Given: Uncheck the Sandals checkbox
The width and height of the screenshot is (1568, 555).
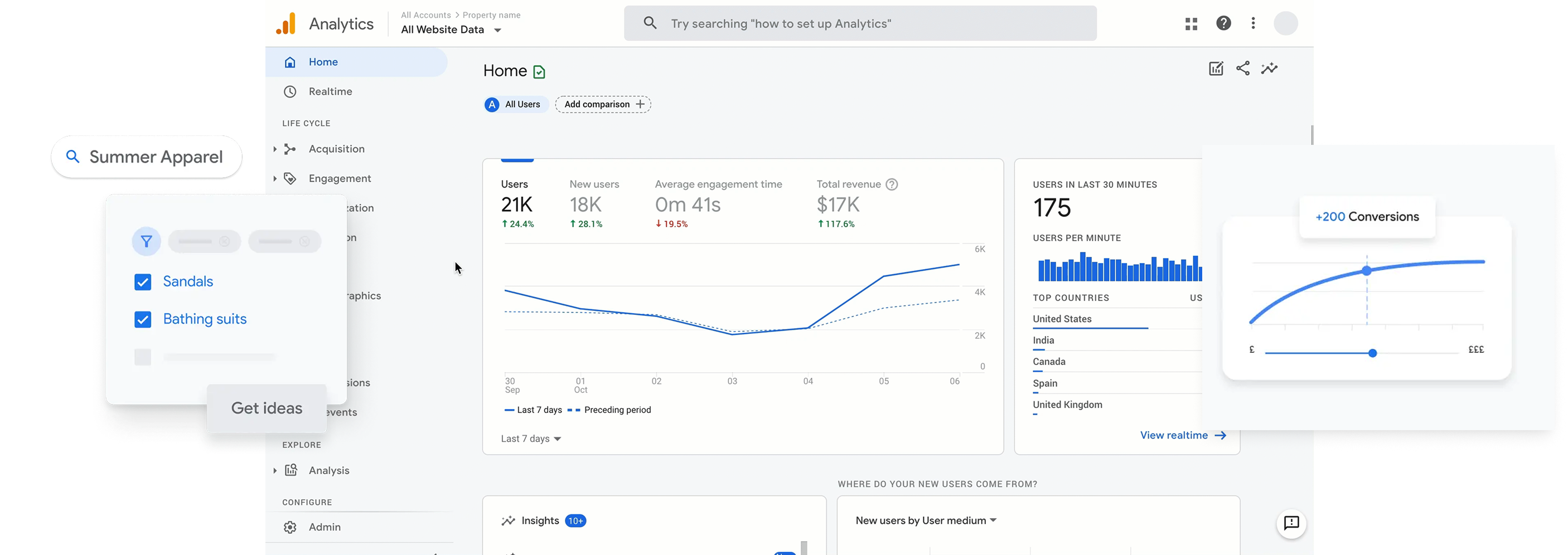Looking at the screenshot, I should 142,283.
